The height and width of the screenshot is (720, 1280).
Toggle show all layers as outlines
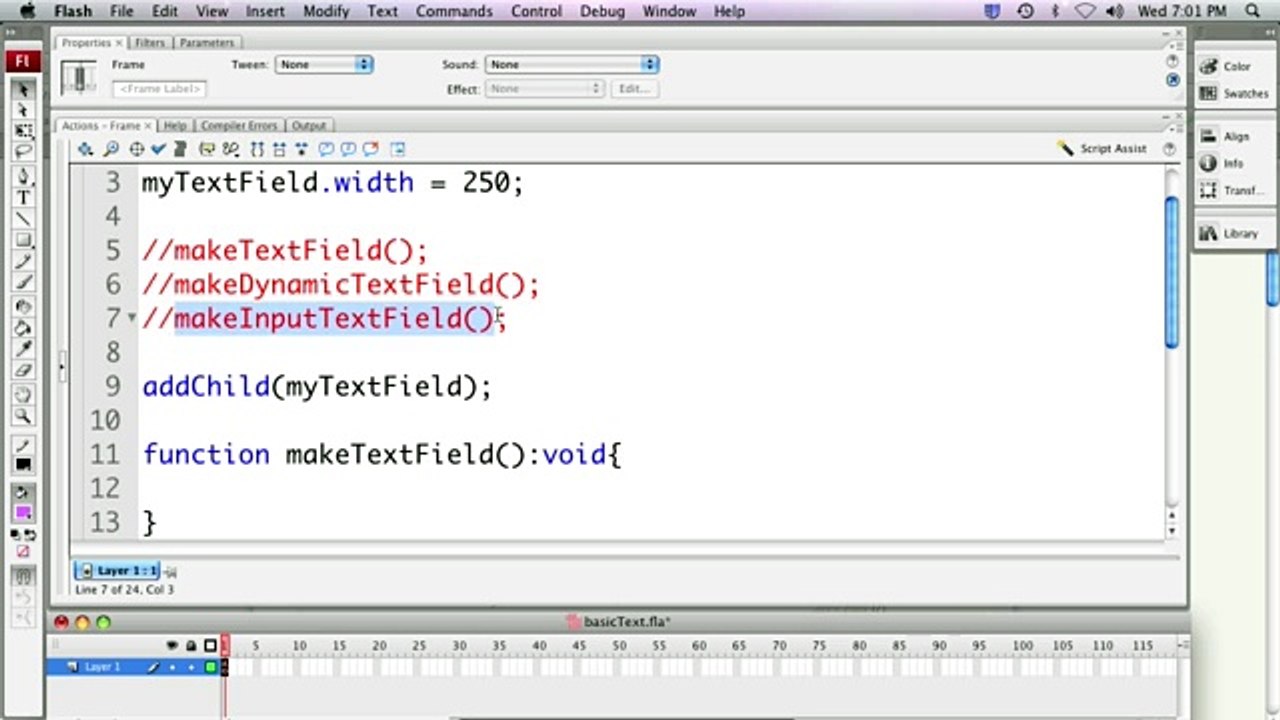coord(210,646)
